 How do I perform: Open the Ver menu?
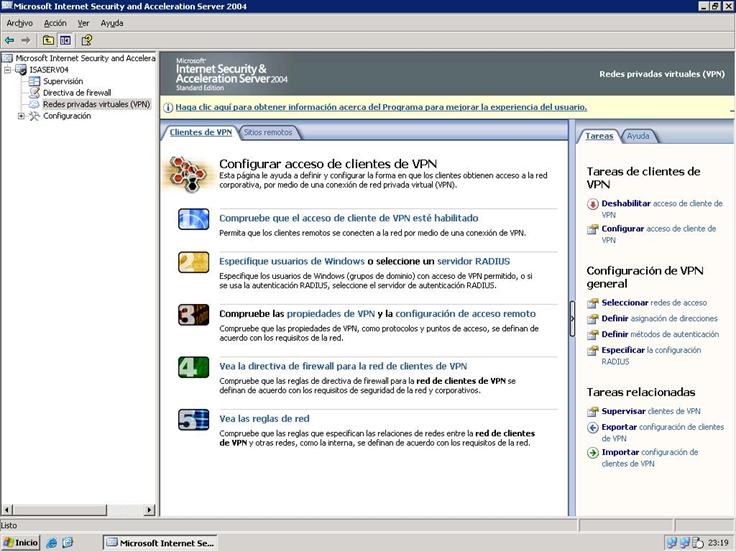[84, 23]
